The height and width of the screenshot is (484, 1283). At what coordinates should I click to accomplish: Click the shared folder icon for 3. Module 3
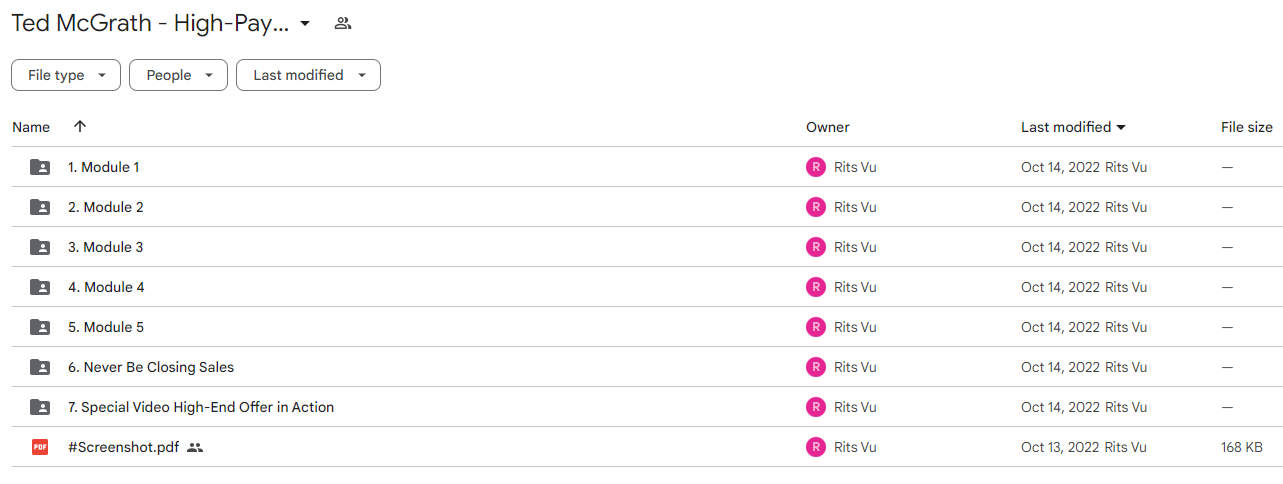(40, 247)
